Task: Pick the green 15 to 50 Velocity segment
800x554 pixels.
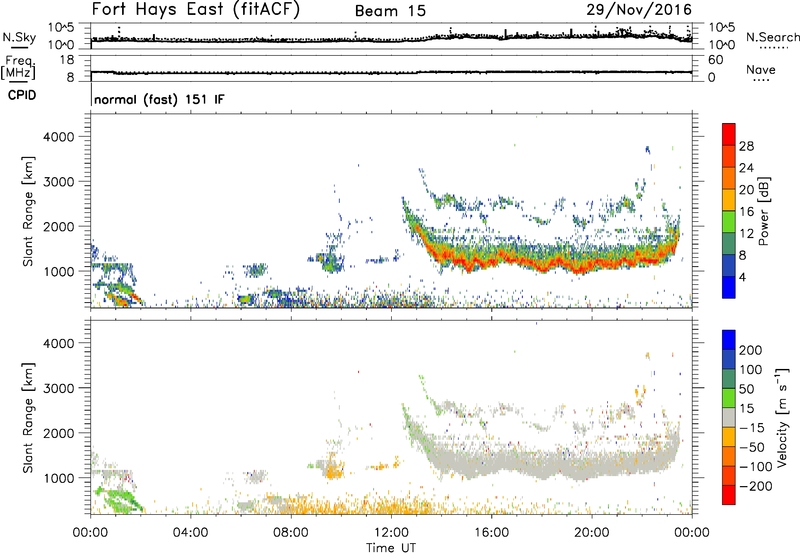Action: (729, 398)
